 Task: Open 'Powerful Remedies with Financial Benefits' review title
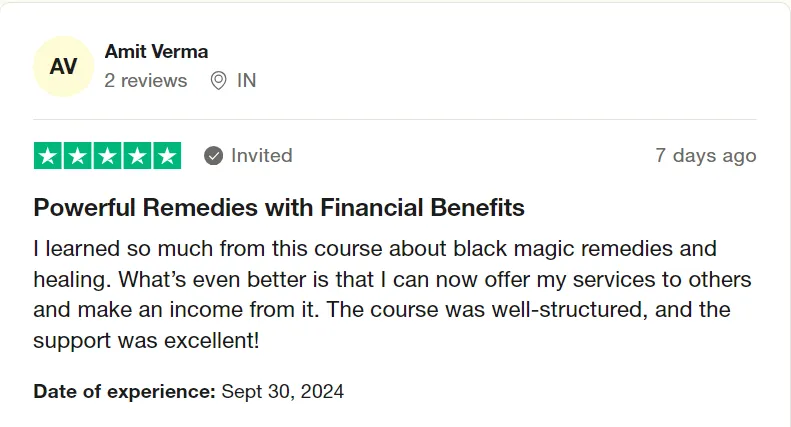279,207
